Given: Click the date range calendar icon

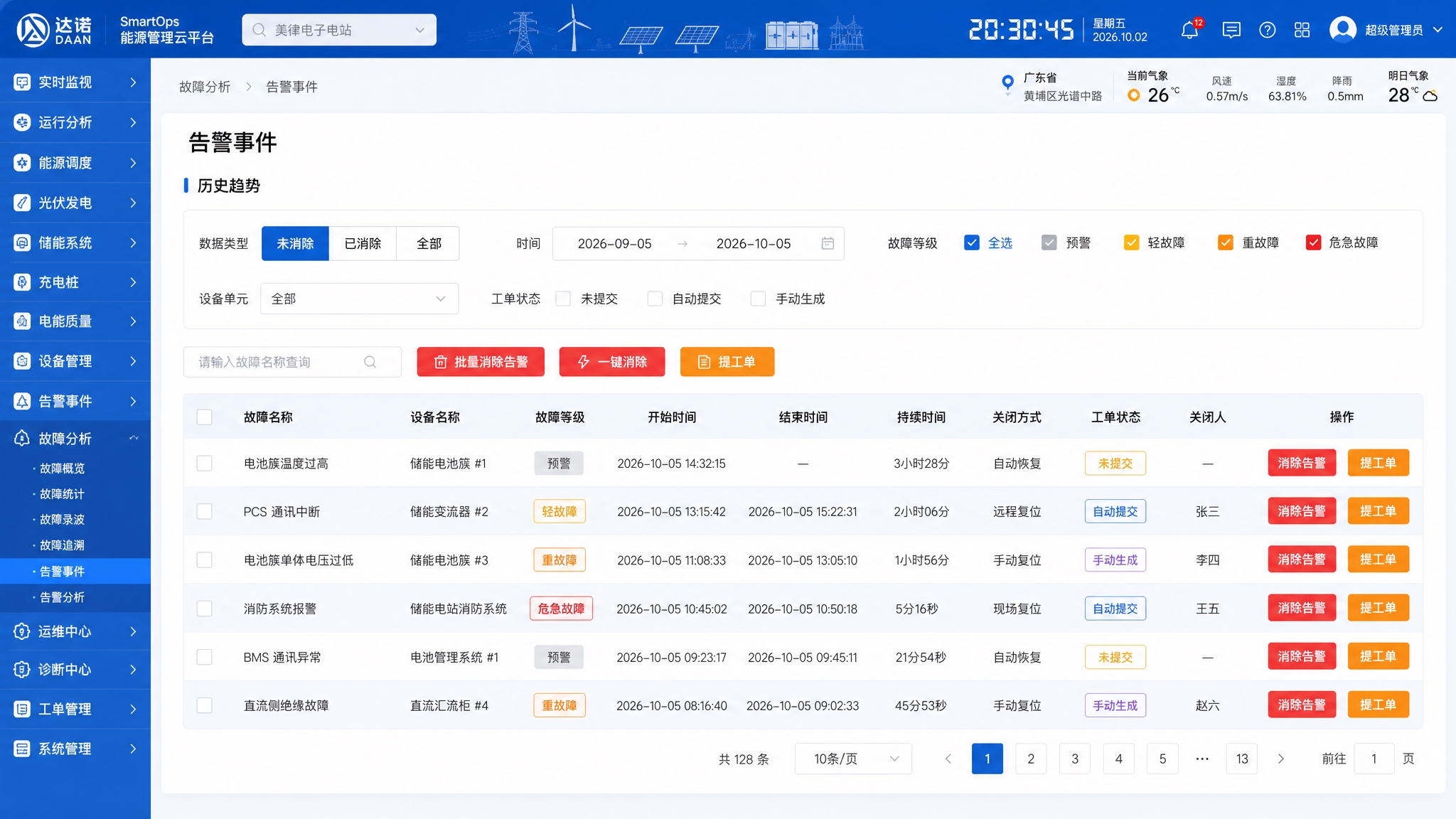Looking at the screenshot, I should [828, 244].
